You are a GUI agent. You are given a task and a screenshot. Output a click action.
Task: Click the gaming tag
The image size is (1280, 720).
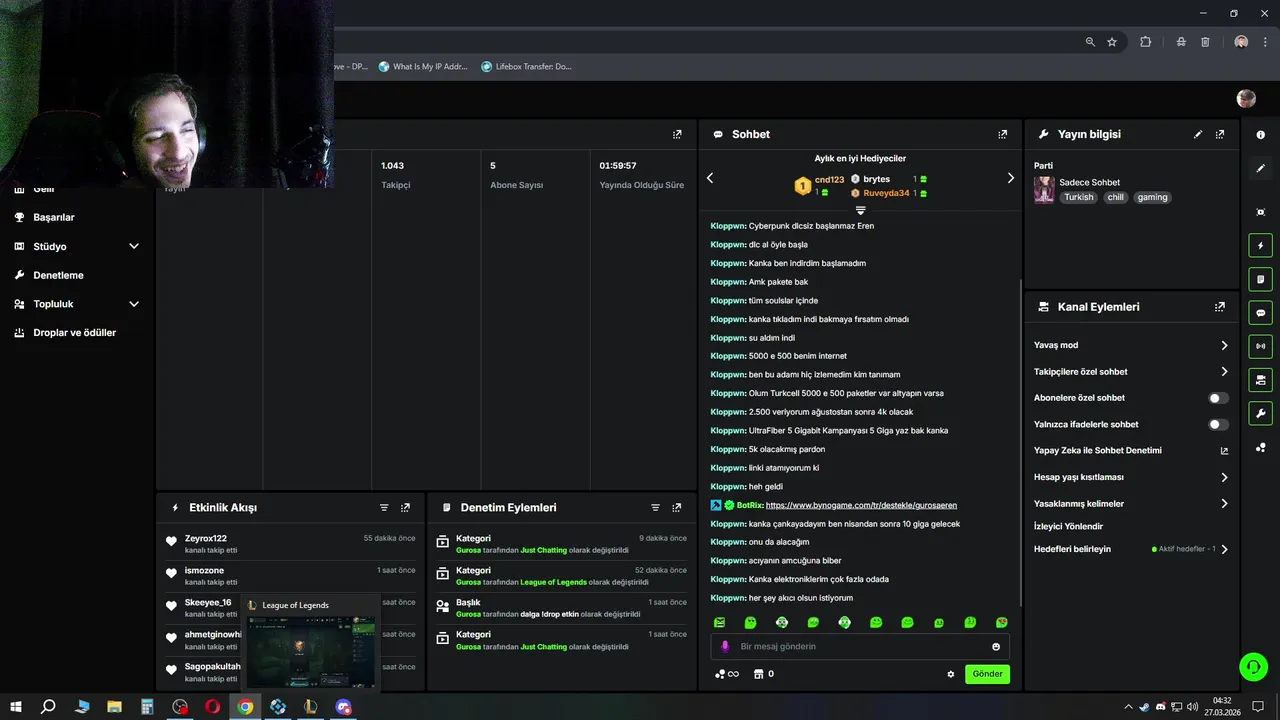[x=1152, y=197]
